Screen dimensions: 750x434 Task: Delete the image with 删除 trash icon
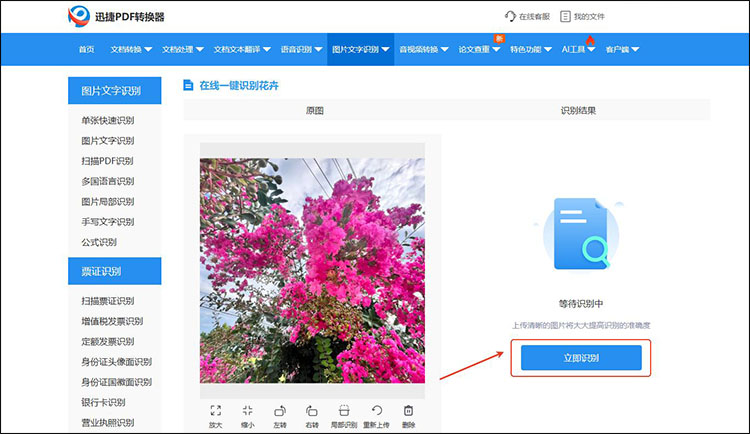click(x=408, y=411)
